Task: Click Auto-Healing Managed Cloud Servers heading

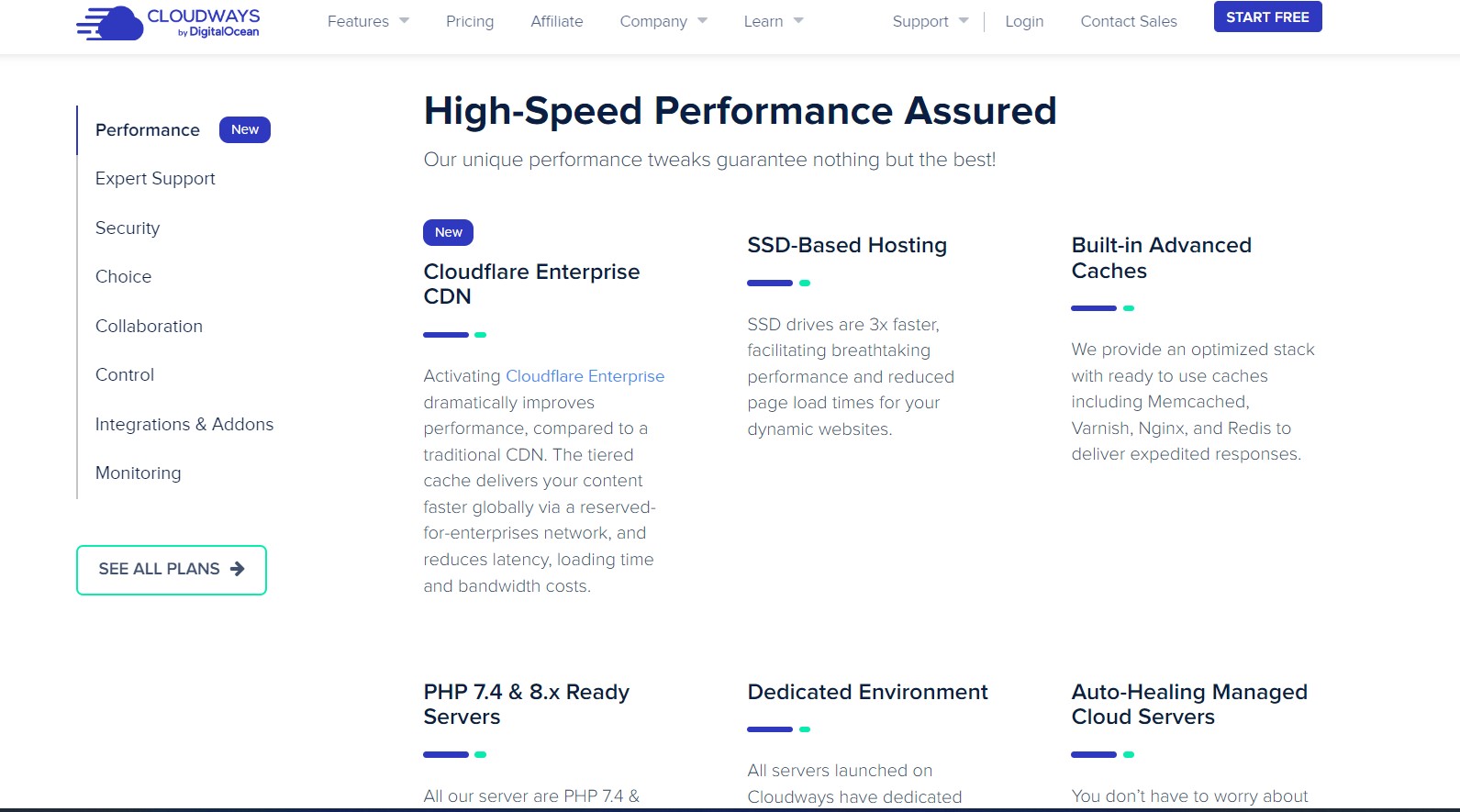Action: click(1189, 705)
